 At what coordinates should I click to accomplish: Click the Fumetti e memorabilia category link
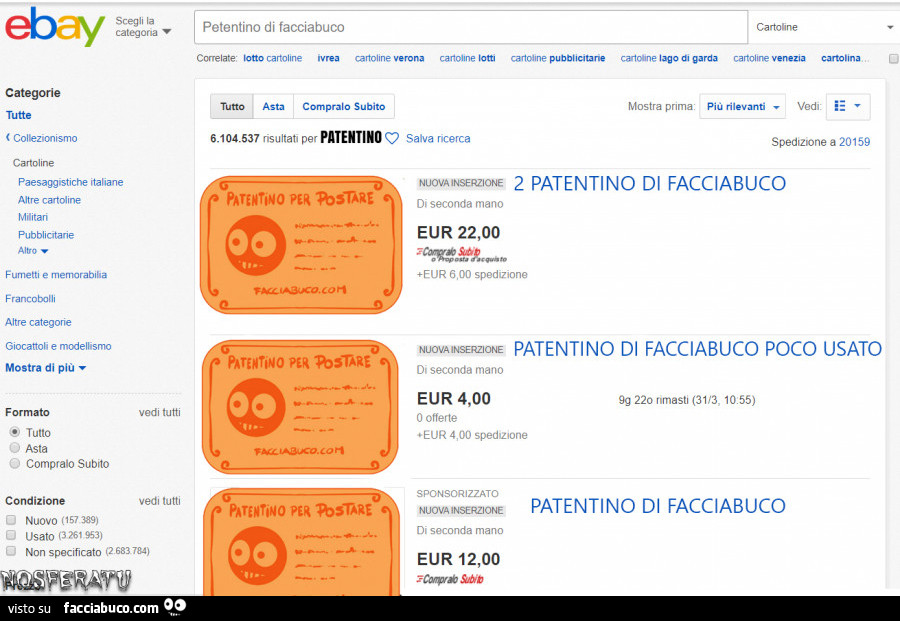(x=56, y=274)
